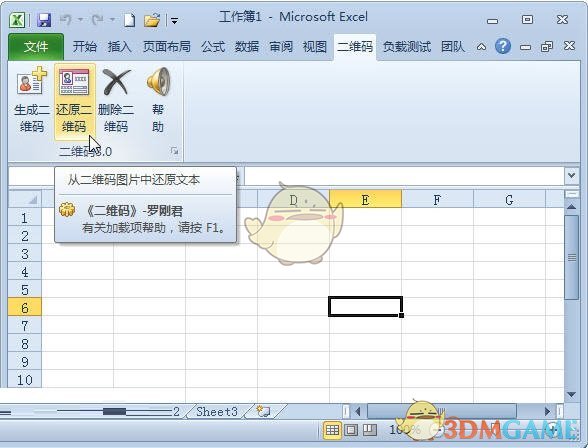This screenshot has height=448, width=588.
Task: Click the vertical scrollbar down arrow
Action: (572, 394)
